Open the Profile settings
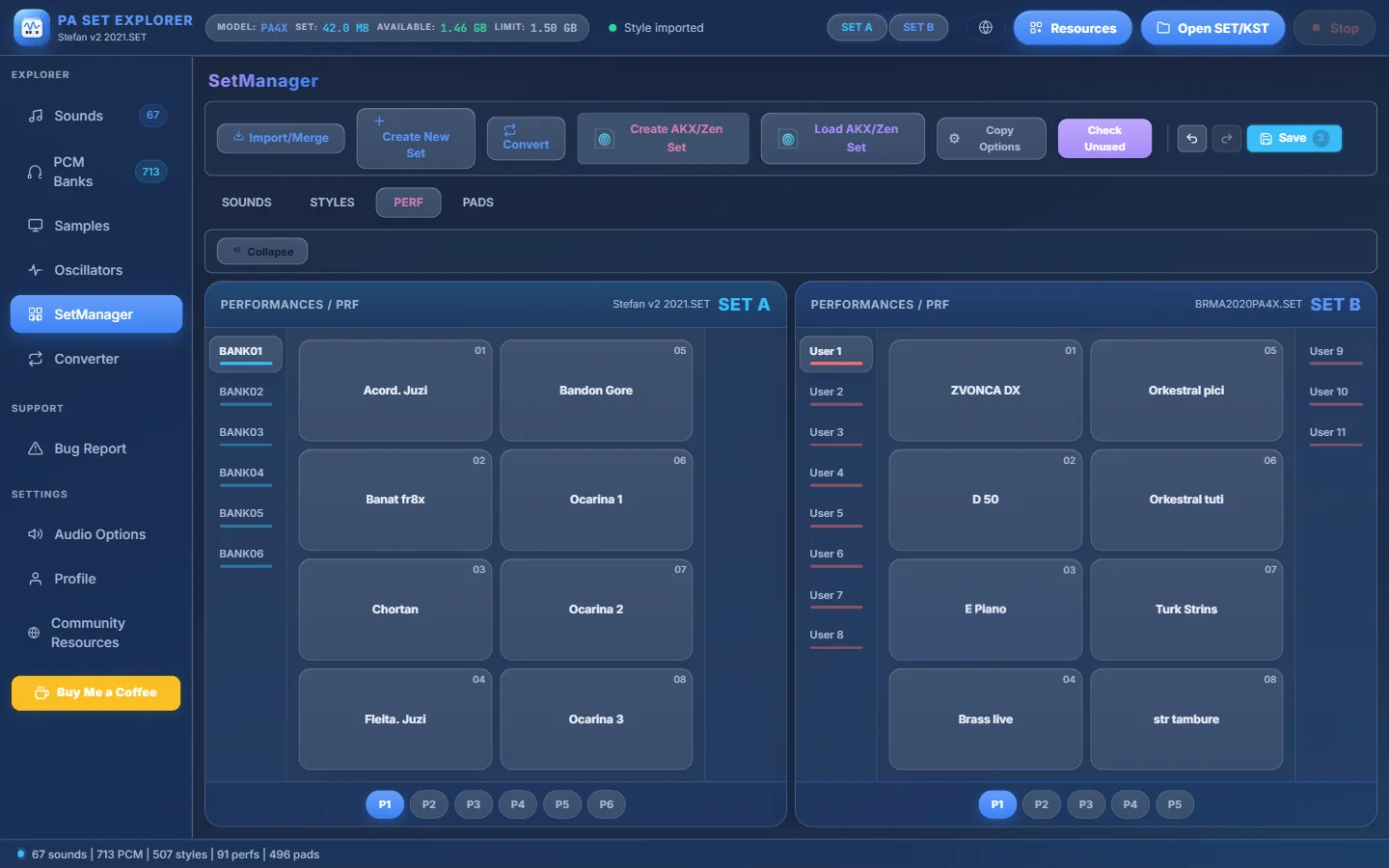This screenshot has height=868, width=1389. coord(96,579)
